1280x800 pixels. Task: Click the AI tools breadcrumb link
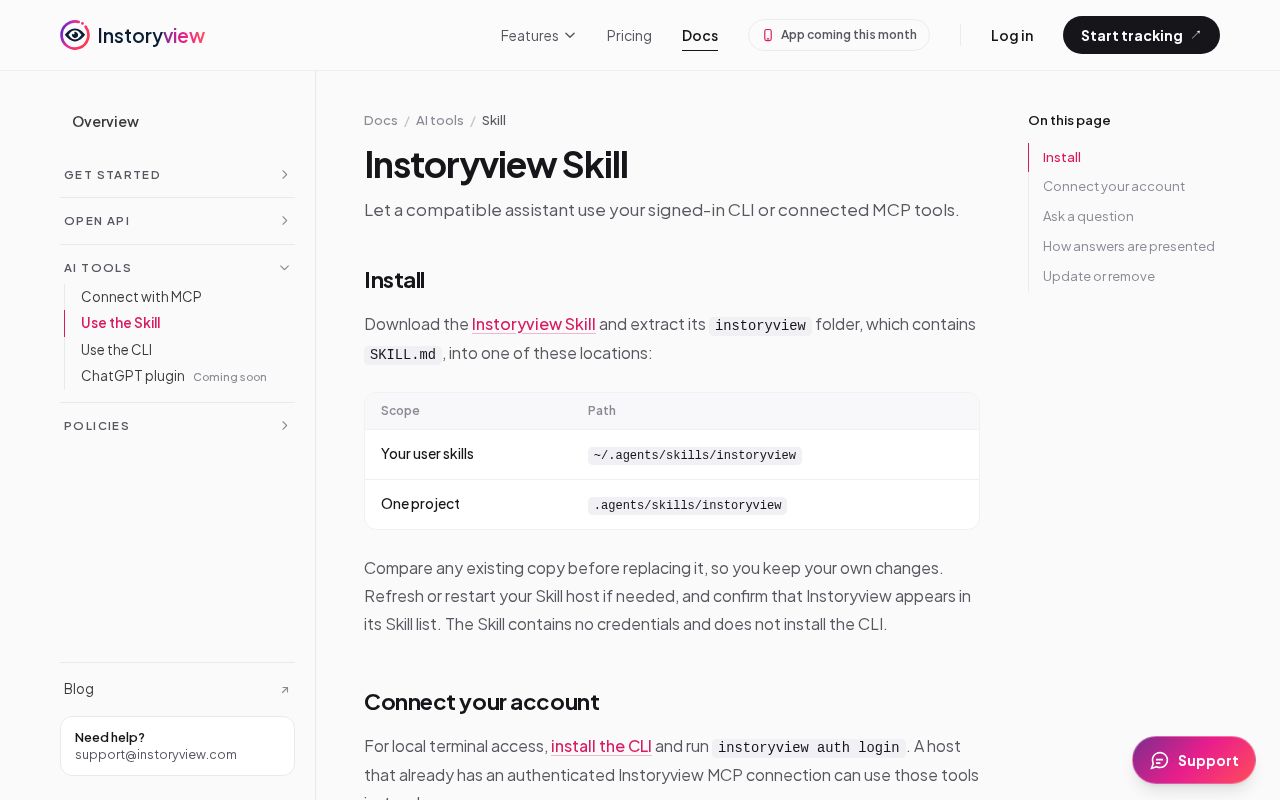pos(440,120)
